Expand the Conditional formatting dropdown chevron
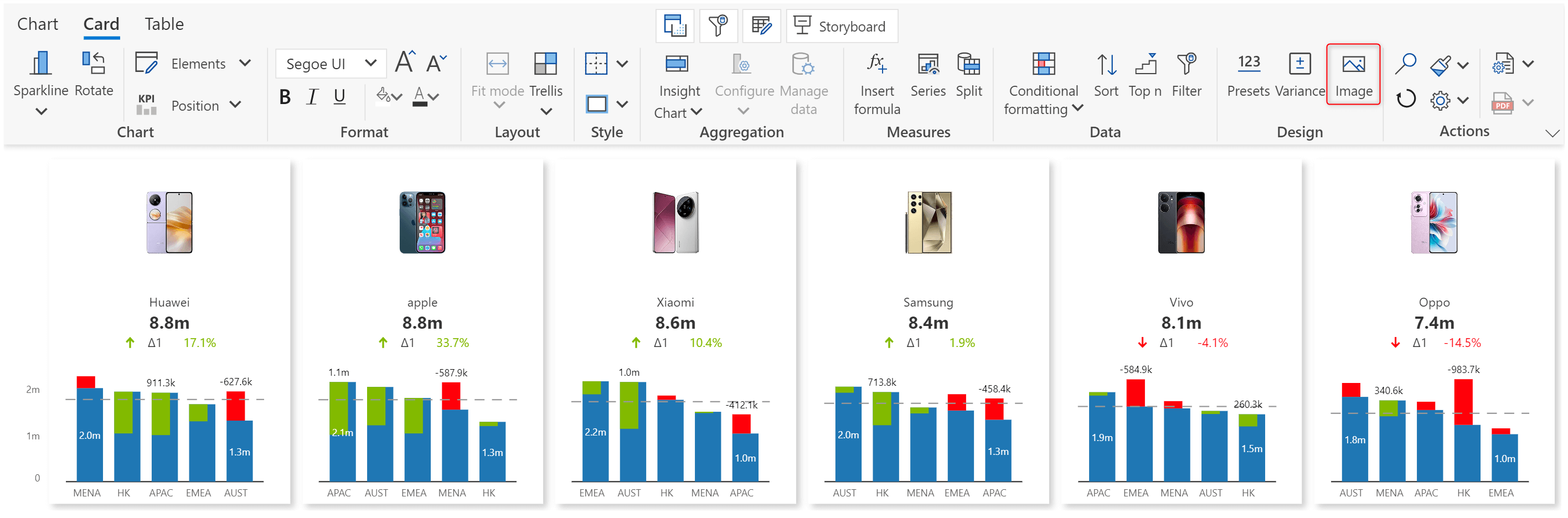This screenshot has width=1568, height=518. coord(1077,108)
